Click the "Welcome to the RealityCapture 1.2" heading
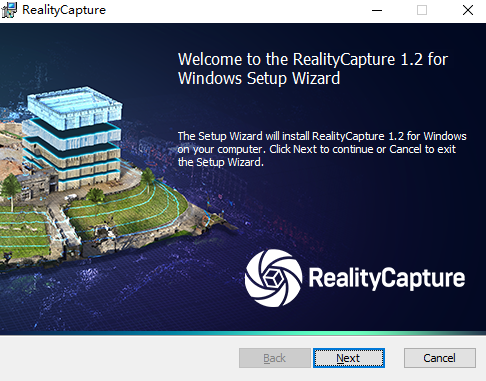The image size is (486, 381). [313, 69]
